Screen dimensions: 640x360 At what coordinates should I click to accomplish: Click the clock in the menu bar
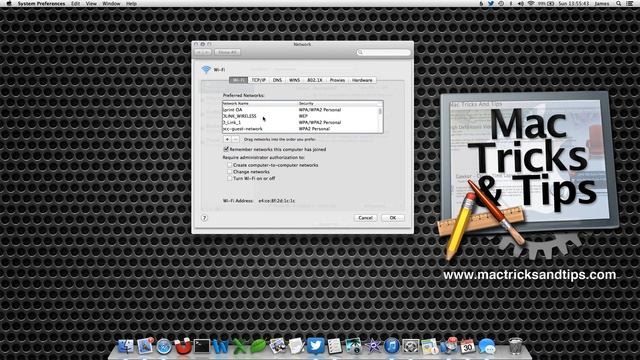(573, 3)
